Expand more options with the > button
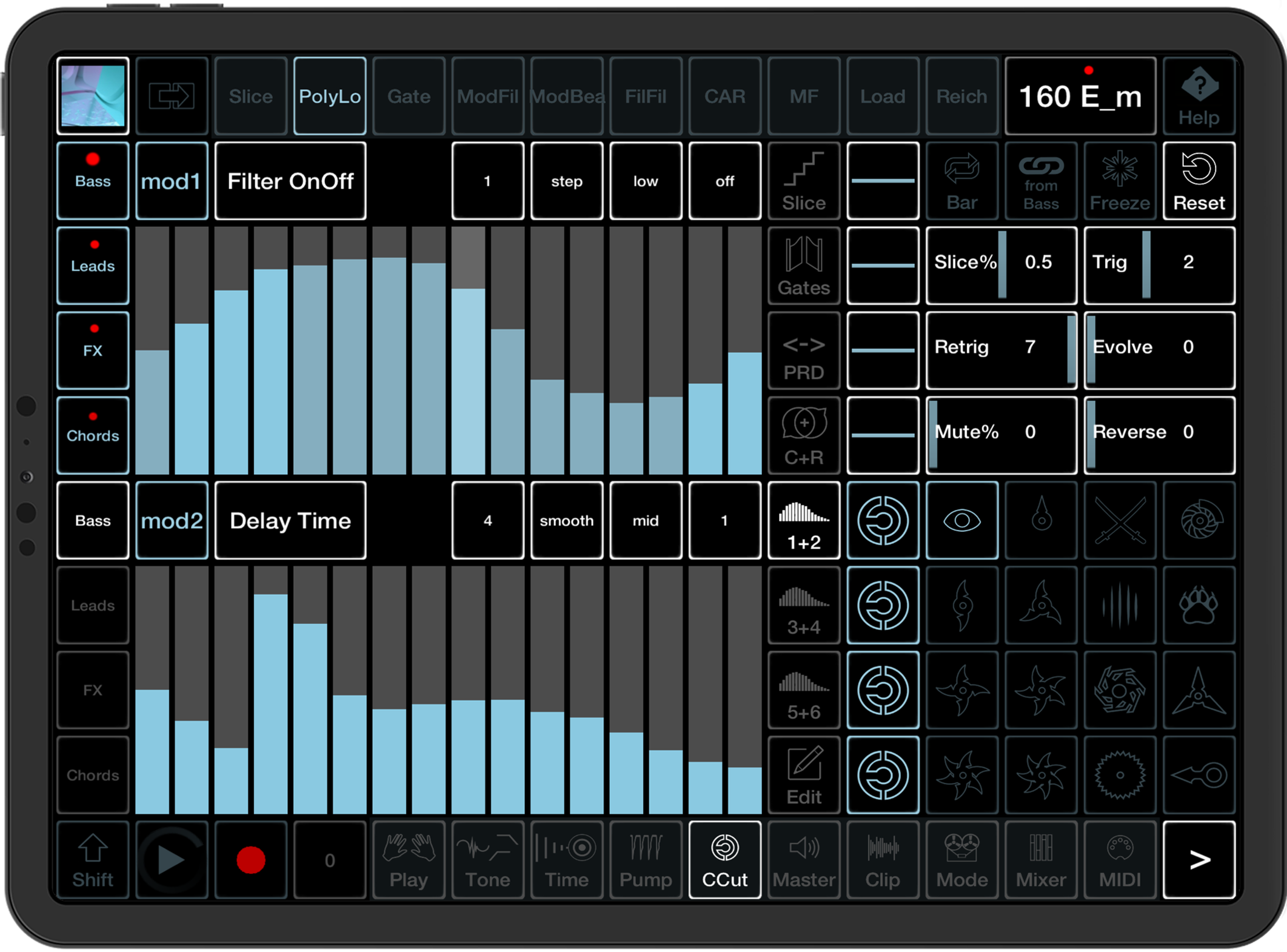Viewport: 1287px width, 952px height. [x=1198, y=860]
